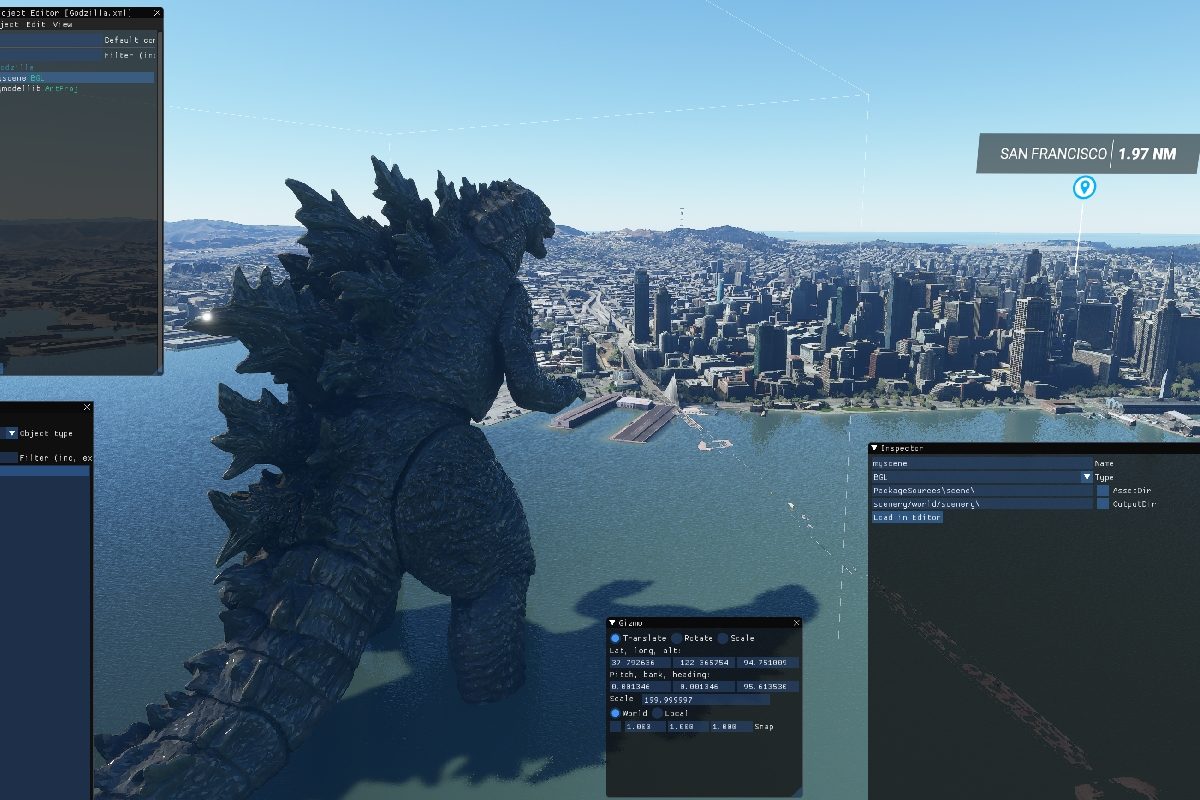Enable the Snap checkbox in Gizmo panel
Screen dimensions: 1200x800
click(616, 726)
